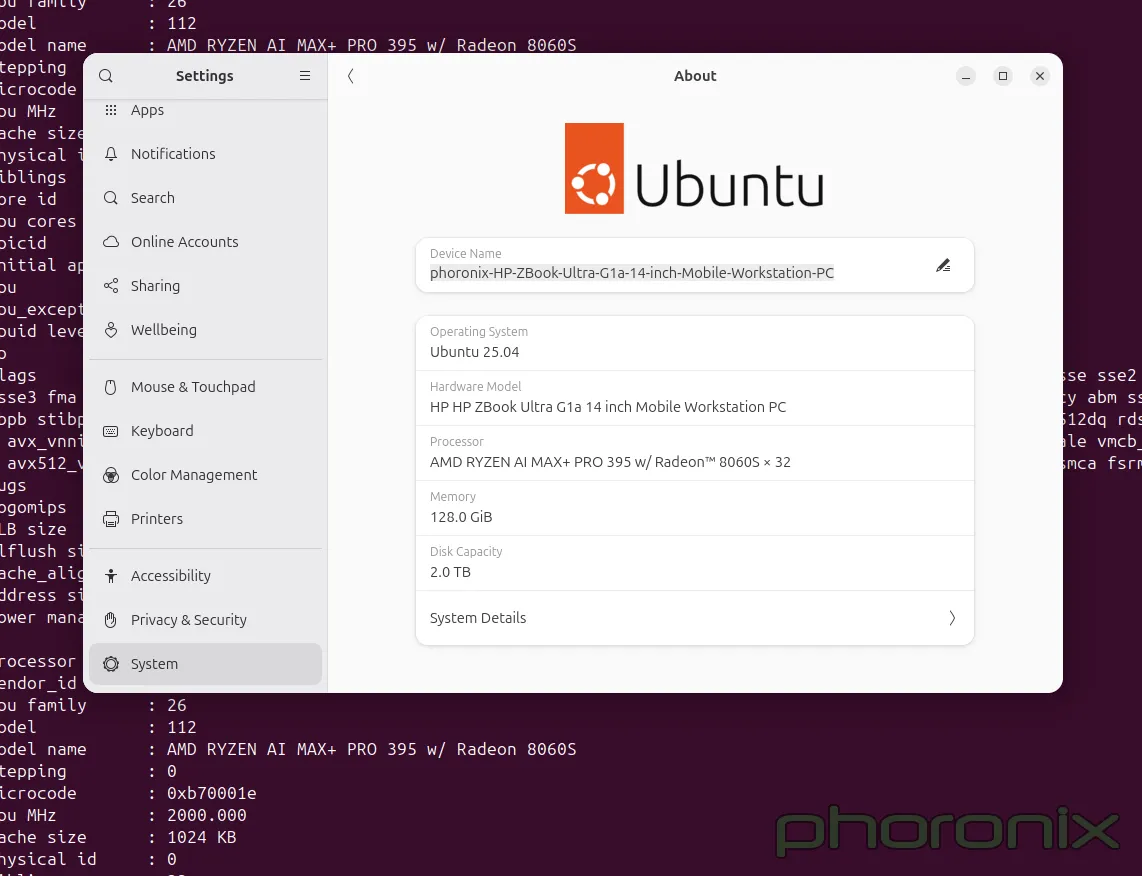Expand System Details with its chevron
Screen dimensions: 1142x876
click(x=952, y=618)
